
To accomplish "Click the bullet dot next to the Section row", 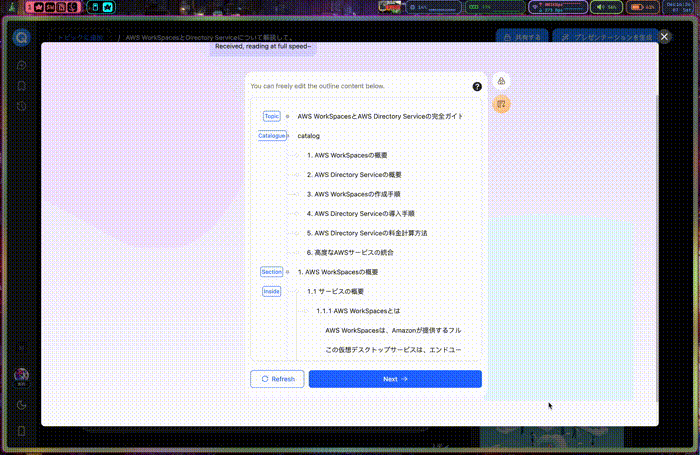I will [x=288, y=271].
